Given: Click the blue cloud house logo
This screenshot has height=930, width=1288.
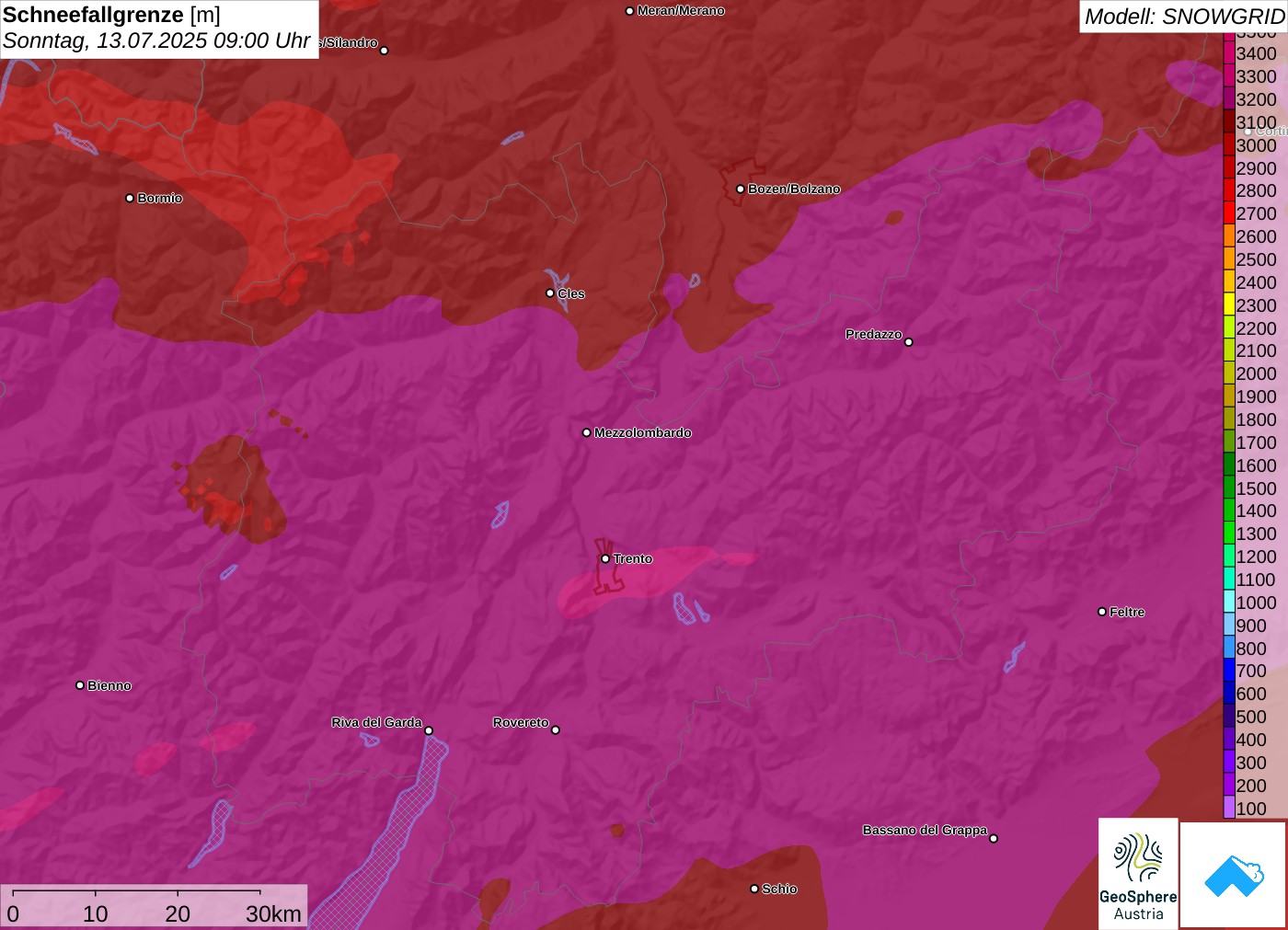Looking at the screenshot, I should [1234, 875].
